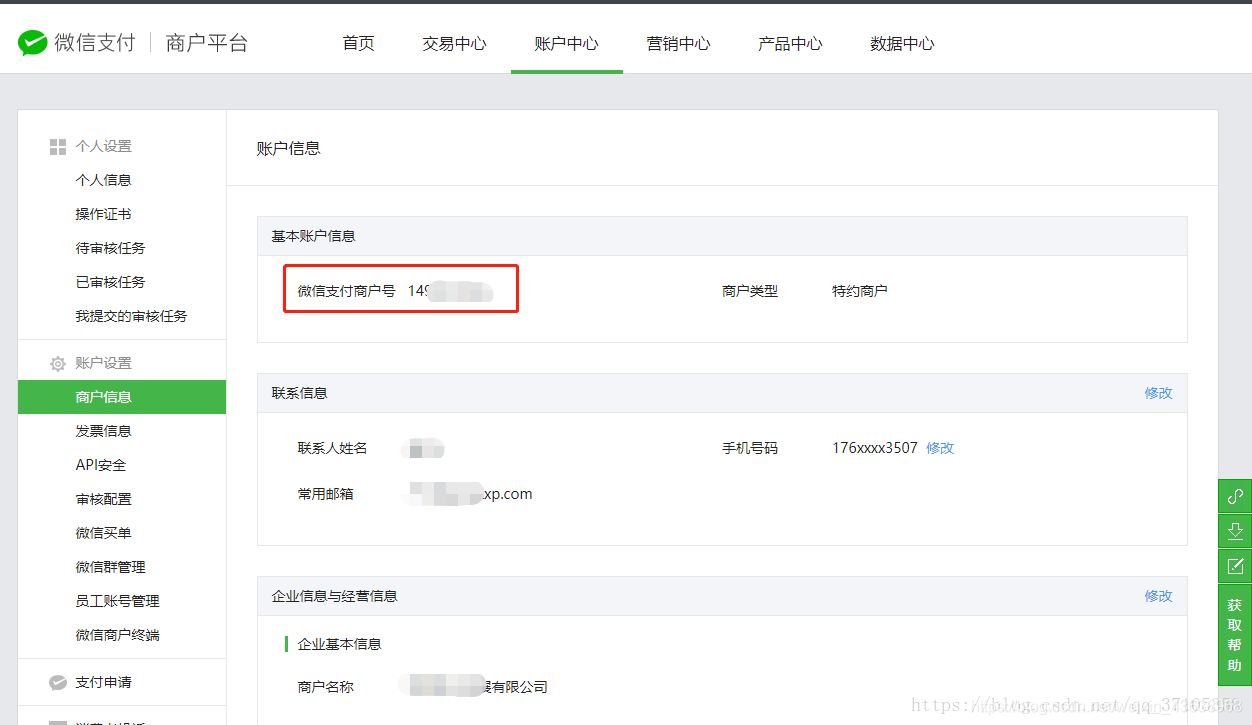Open 审核配置 in sidebar
The width and height of the screenshot is (1252, 725).
104,499
